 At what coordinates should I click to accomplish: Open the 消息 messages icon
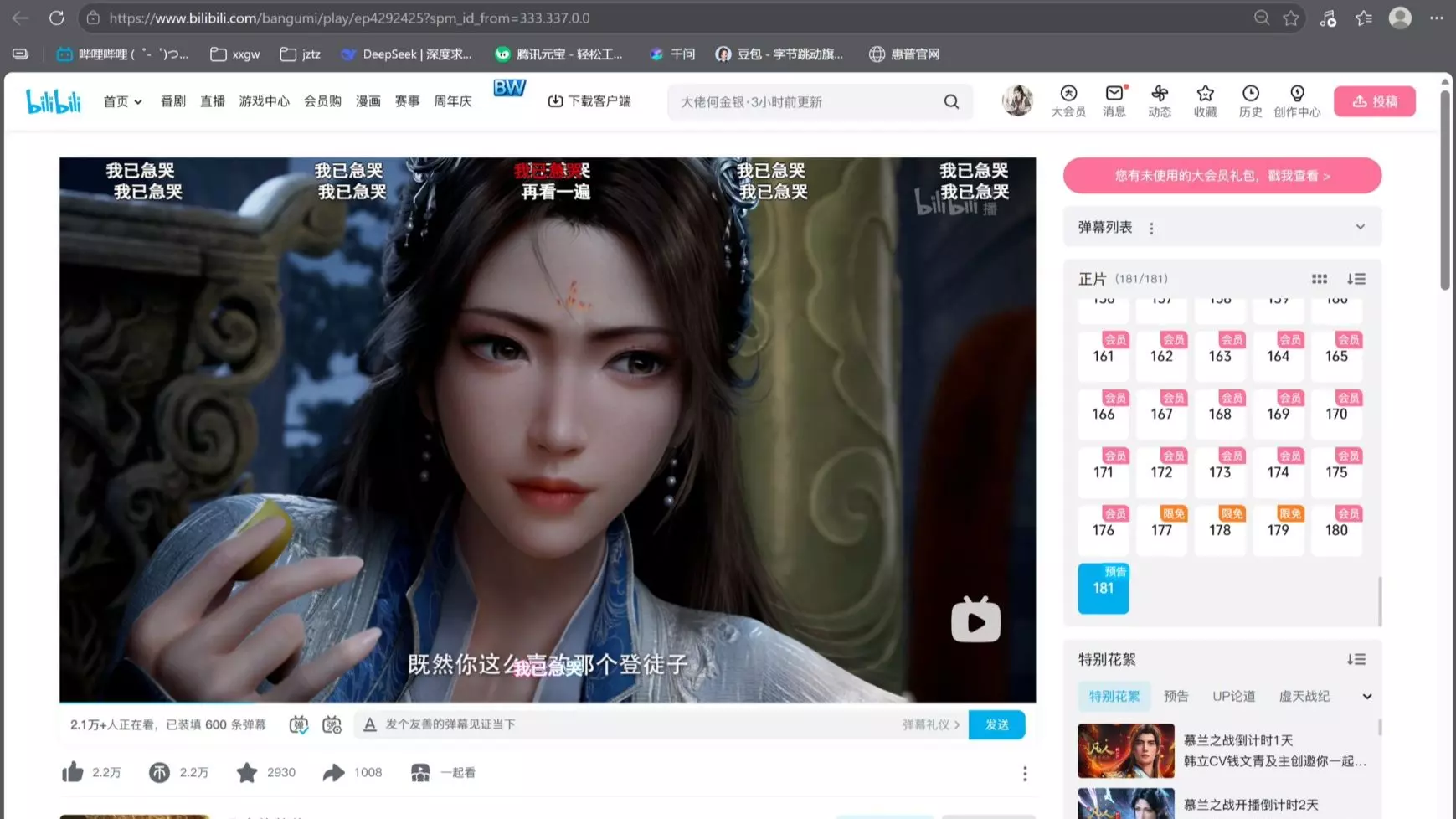1114,101
